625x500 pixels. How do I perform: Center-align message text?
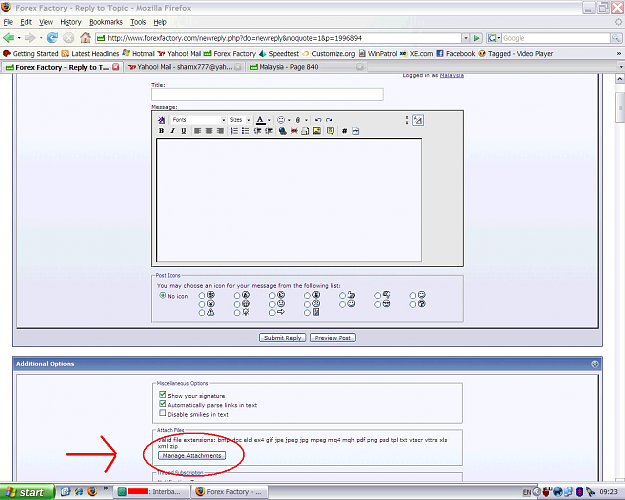(x=209, y=131)
